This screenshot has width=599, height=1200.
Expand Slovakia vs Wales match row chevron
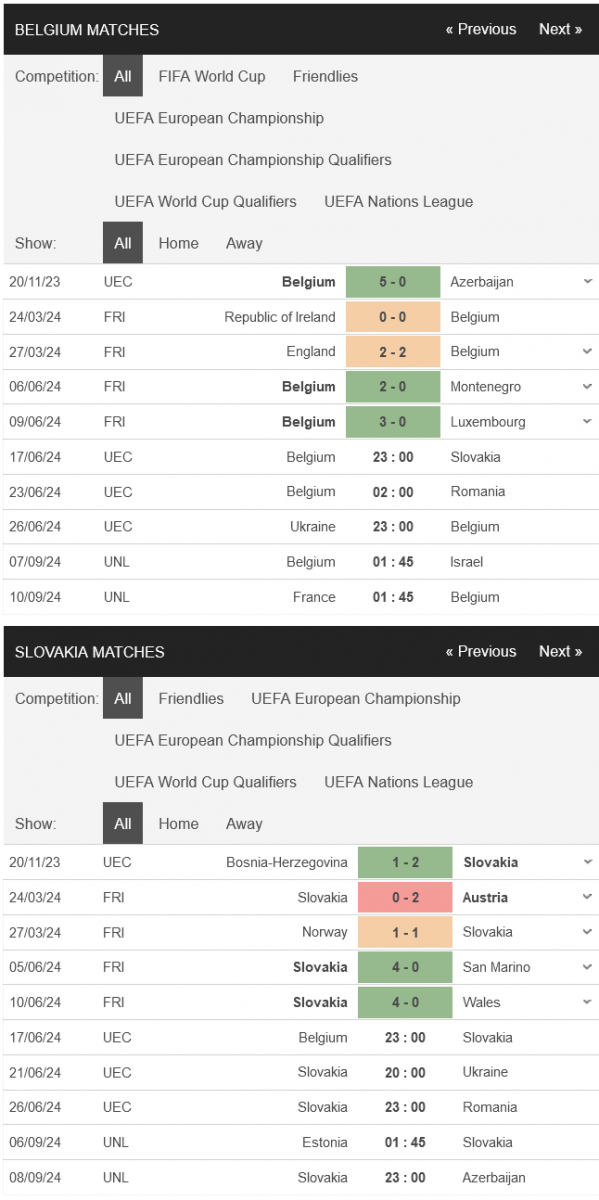588,1002
